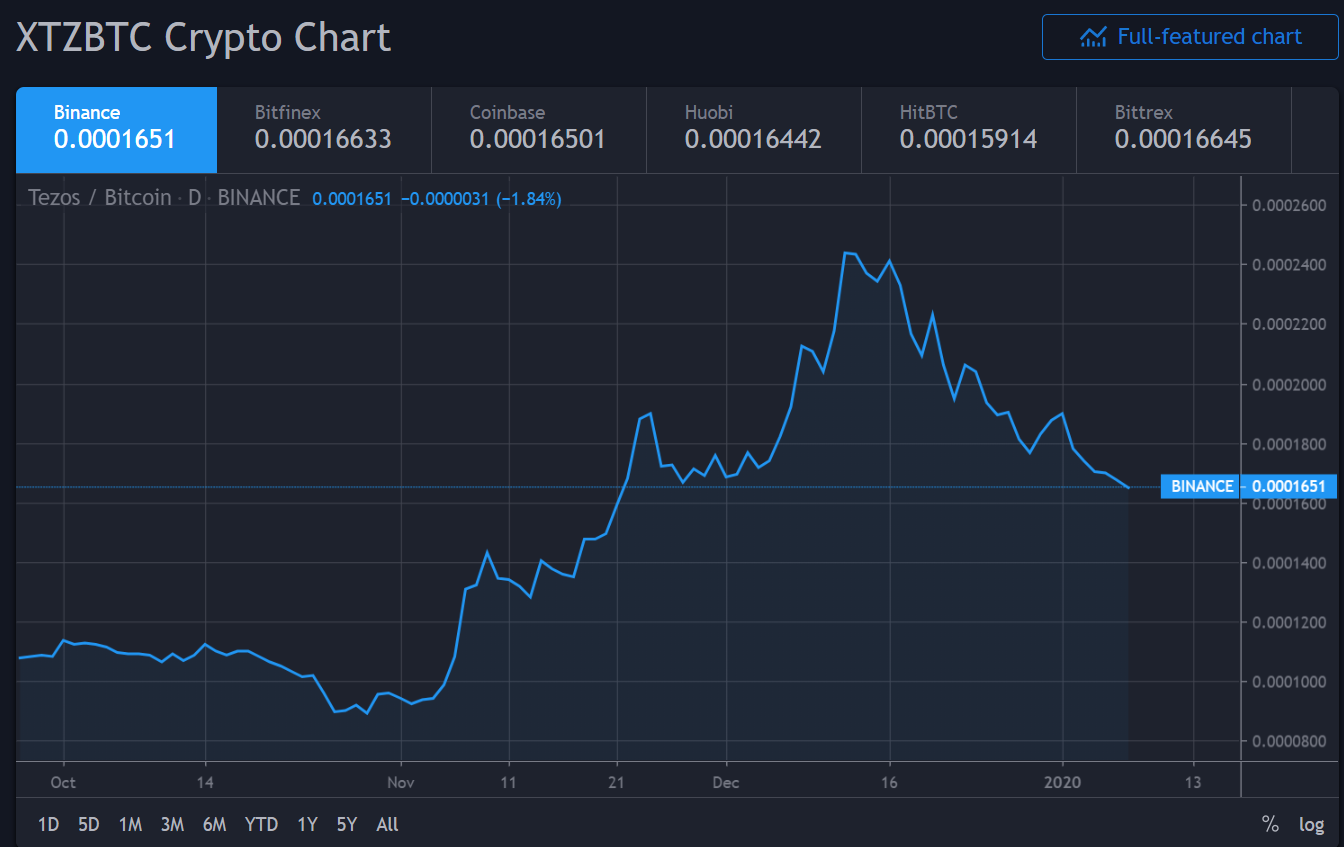Screen dimensions: 1344x847
Task: Click the chart icon in Full-featured chart button
Action: tap(1093, 37)
